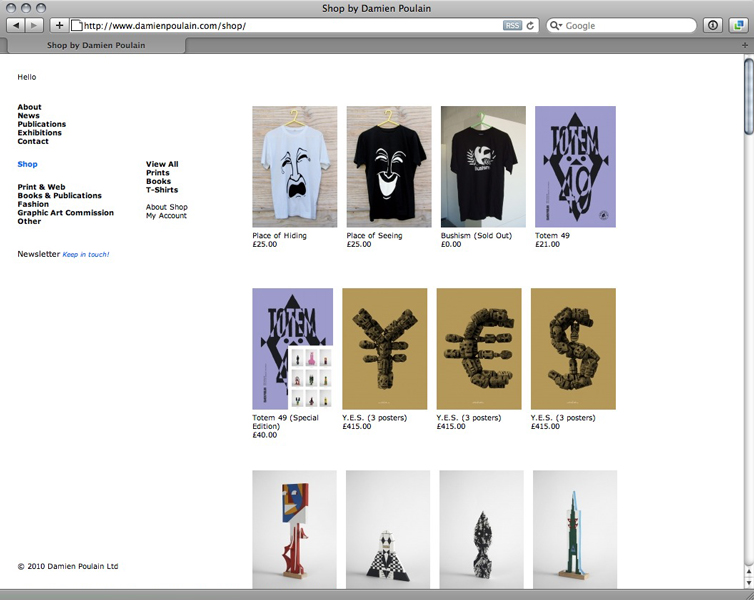Screen dimensions: 754x600
Task: Click the Place of Hiding title text
Action: click(279, 236)
